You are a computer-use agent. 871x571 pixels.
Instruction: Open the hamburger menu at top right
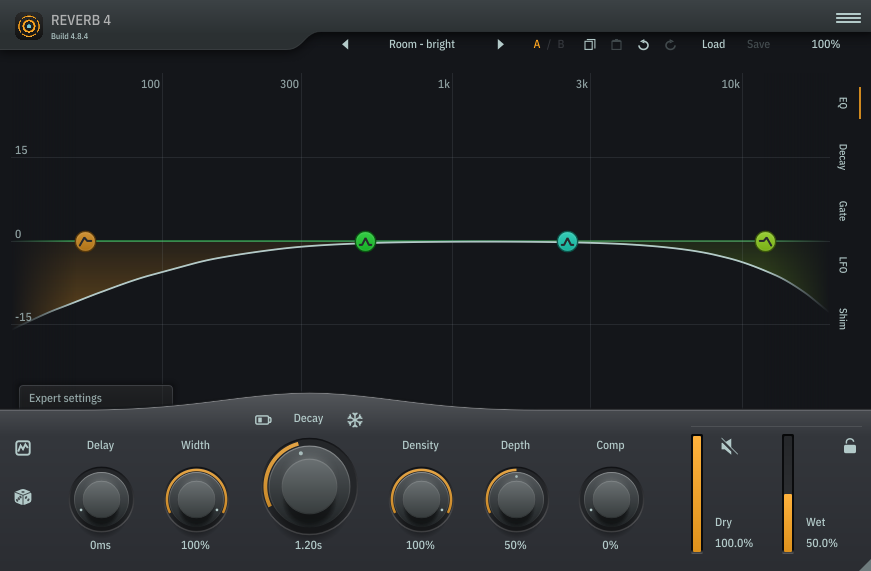848,18
